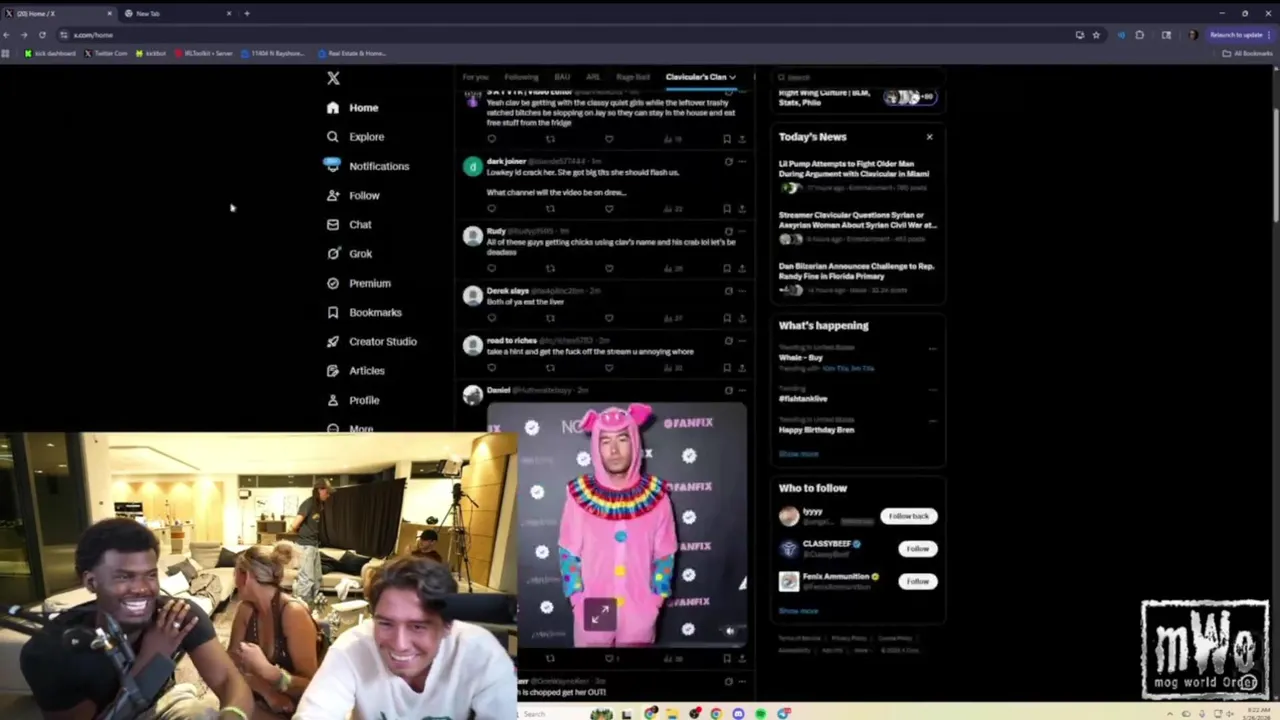
Task: Show more under What's happening
Action: click(x=798, y=454)
